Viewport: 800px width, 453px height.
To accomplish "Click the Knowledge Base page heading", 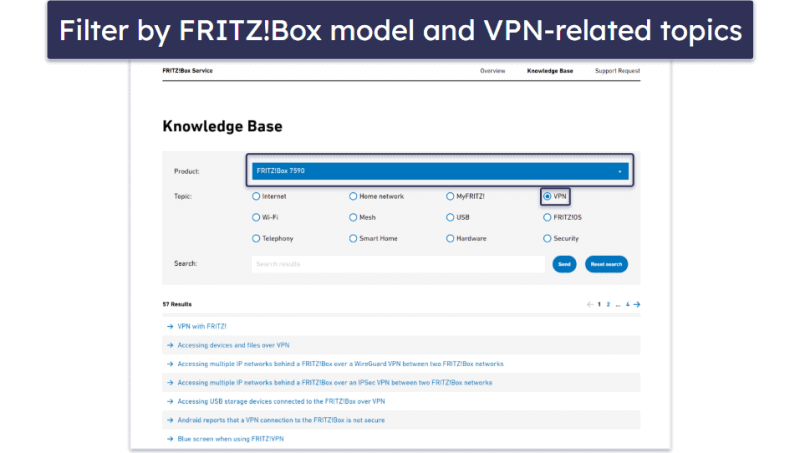I will [x=222, y=126].
